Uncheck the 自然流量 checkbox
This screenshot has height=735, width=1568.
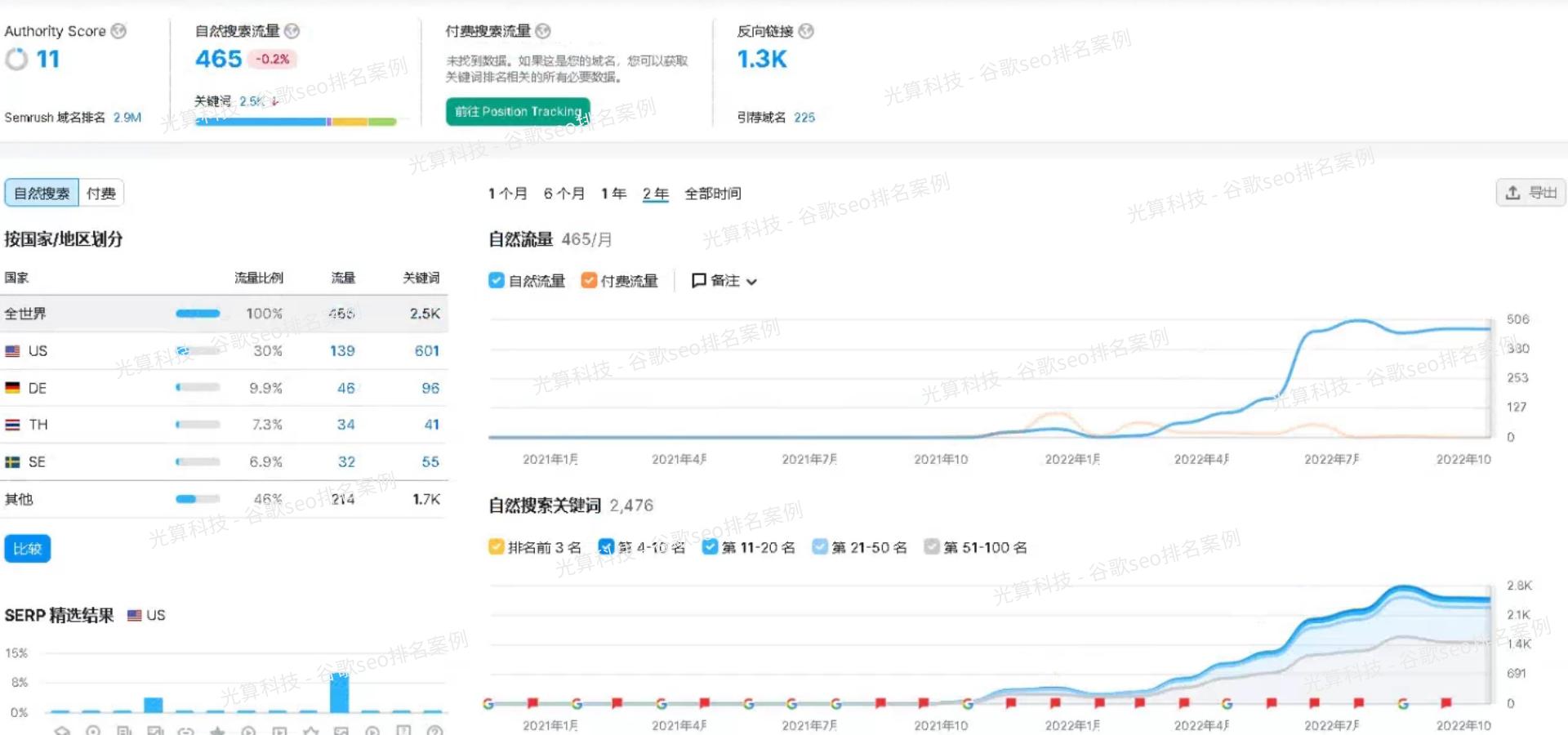(x=497, y=280)
